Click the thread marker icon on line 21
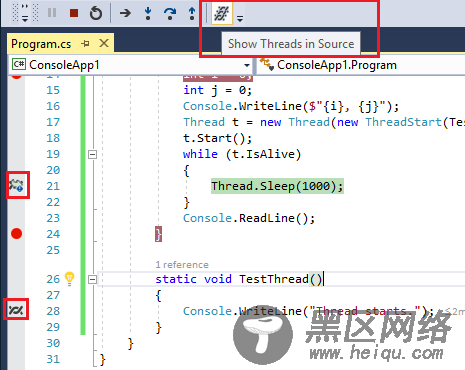465x370 pixels. (16, 185)
